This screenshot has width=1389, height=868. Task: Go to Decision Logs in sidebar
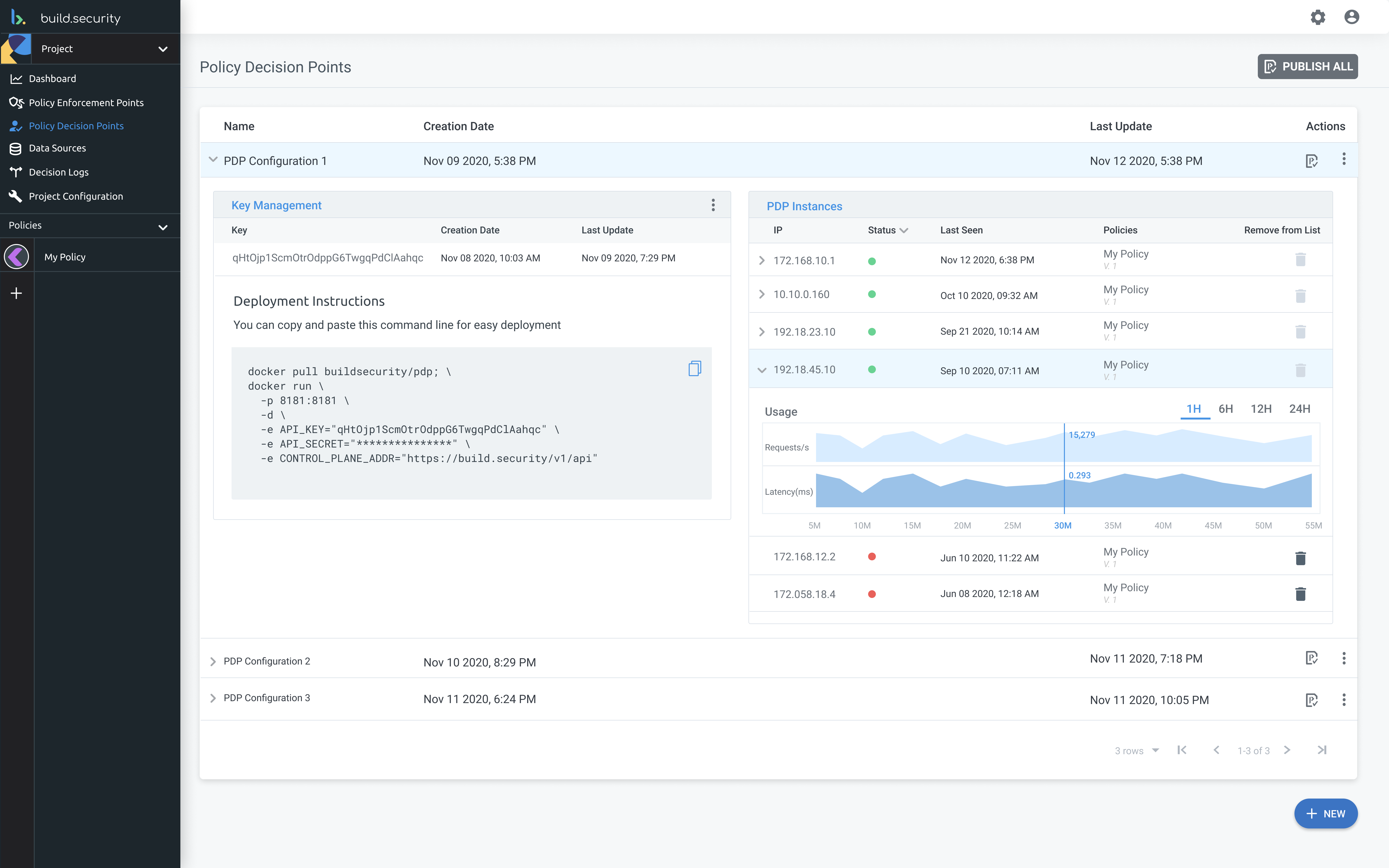click(x=59, y=172)
